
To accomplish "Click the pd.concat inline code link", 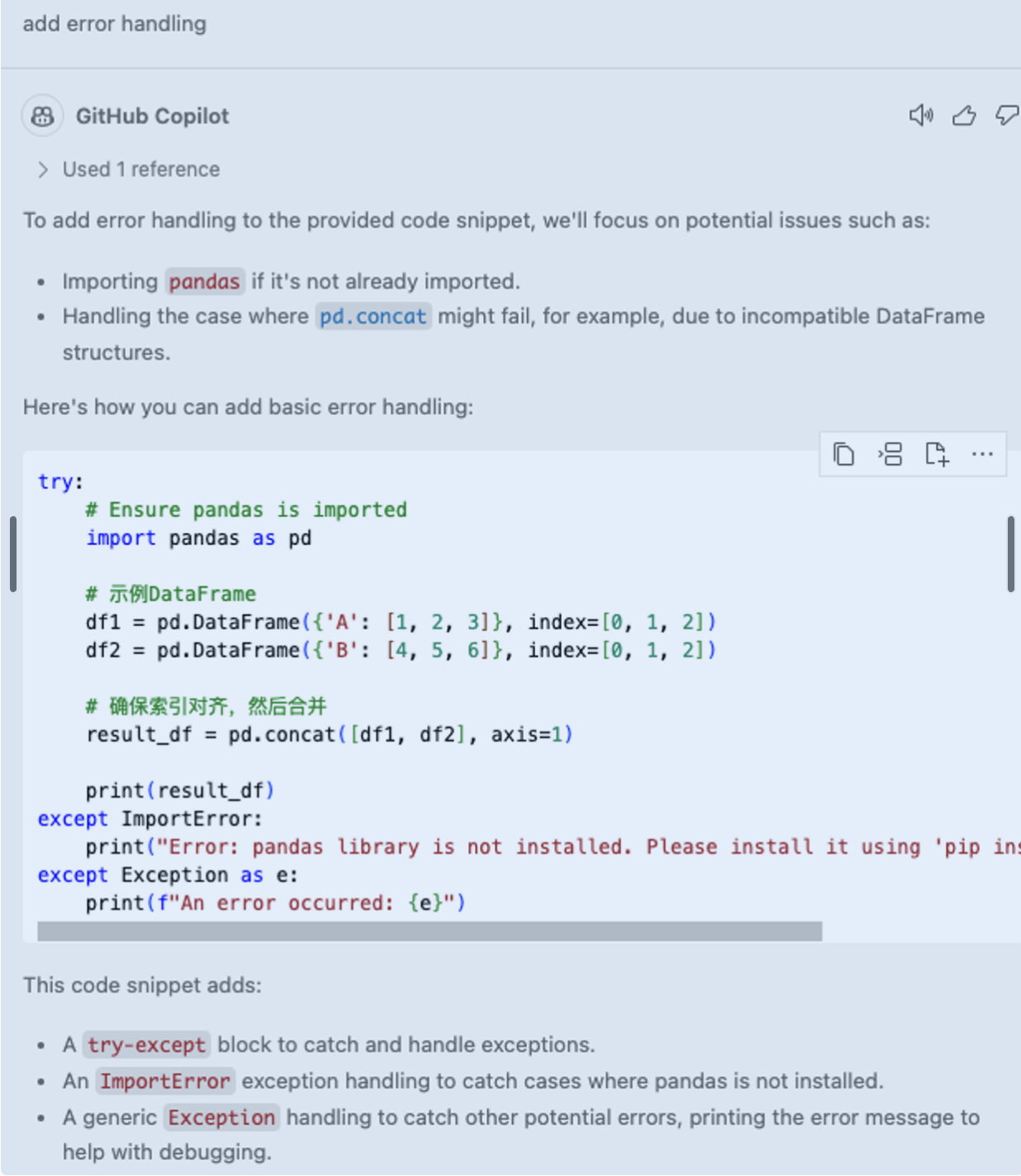I will coord(373,316).
